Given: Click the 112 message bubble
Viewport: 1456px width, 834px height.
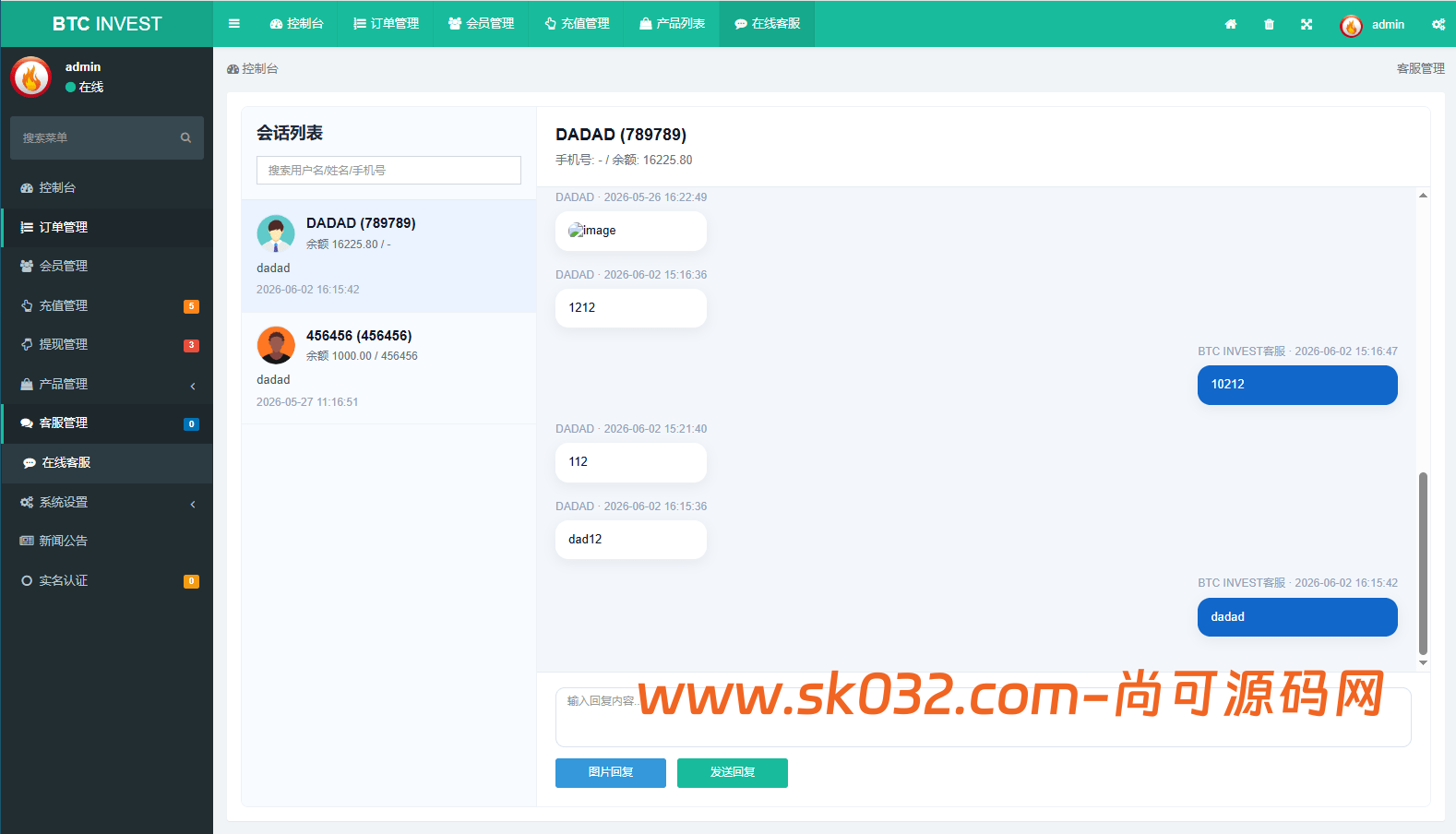Looking at the screenshot, I should click(631, 462).
